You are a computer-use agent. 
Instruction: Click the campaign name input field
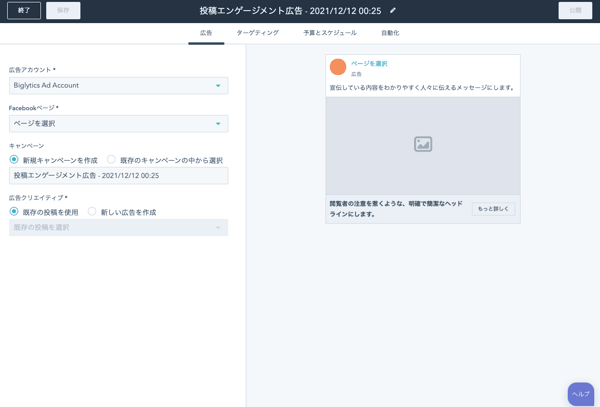(x=118, y=176)
